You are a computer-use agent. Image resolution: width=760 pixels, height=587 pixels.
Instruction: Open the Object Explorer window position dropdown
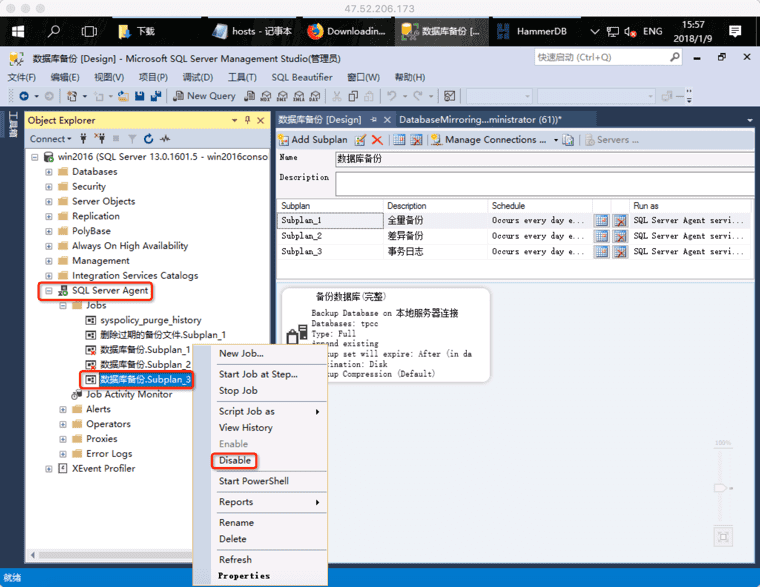[234, 120]
